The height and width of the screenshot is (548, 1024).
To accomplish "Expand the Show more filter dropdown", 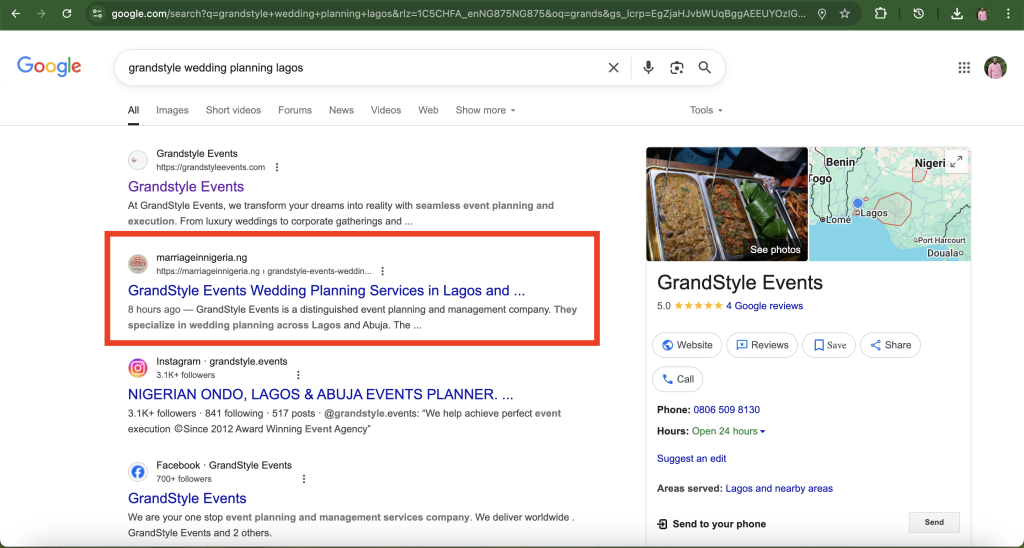I will 485,110.
